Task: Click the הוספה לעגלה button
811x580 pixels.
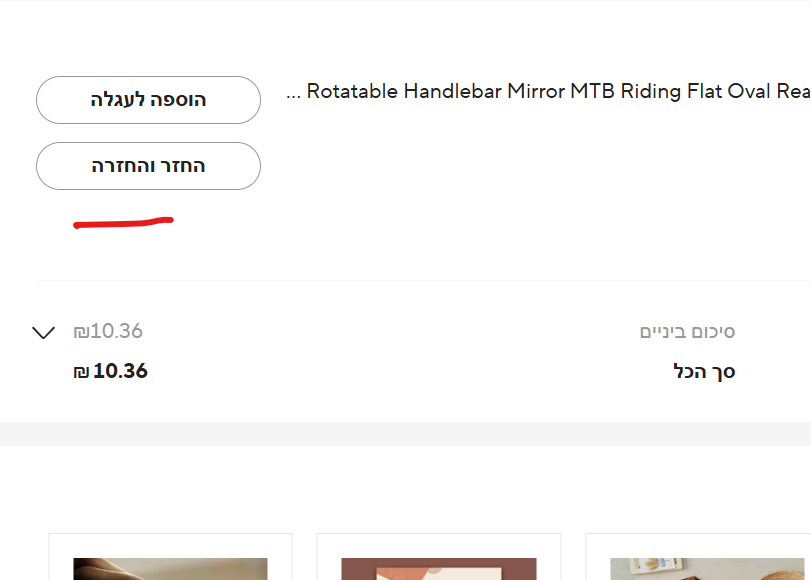Action: click(x=148, y=100)
